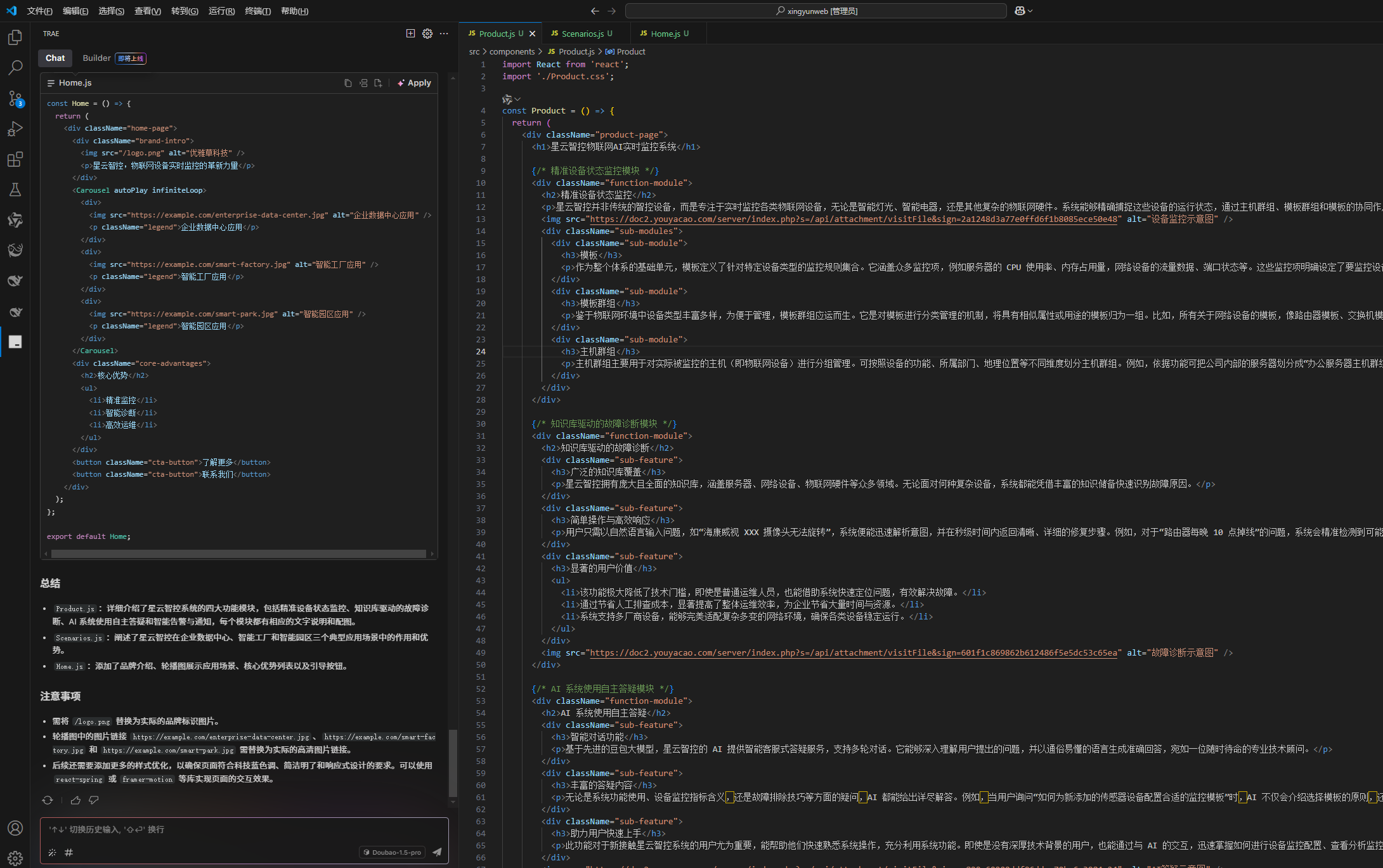Open the Doubao-1.5-pro model selector
The width and height of the screenshot is (1383, 868).
tap(392, 852)
